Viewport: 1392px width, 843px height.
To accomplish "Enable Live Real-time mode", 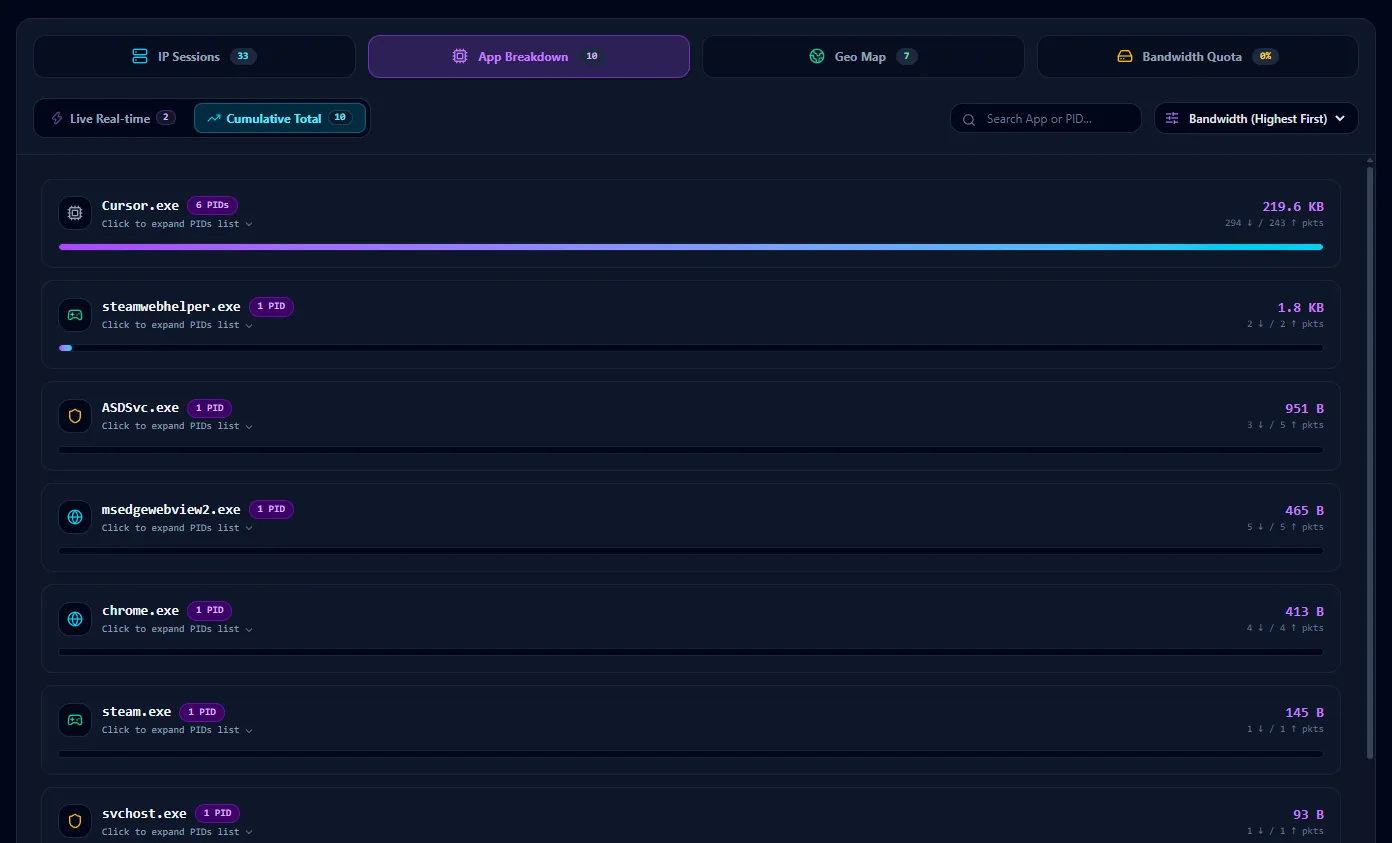I will (113, 118).
